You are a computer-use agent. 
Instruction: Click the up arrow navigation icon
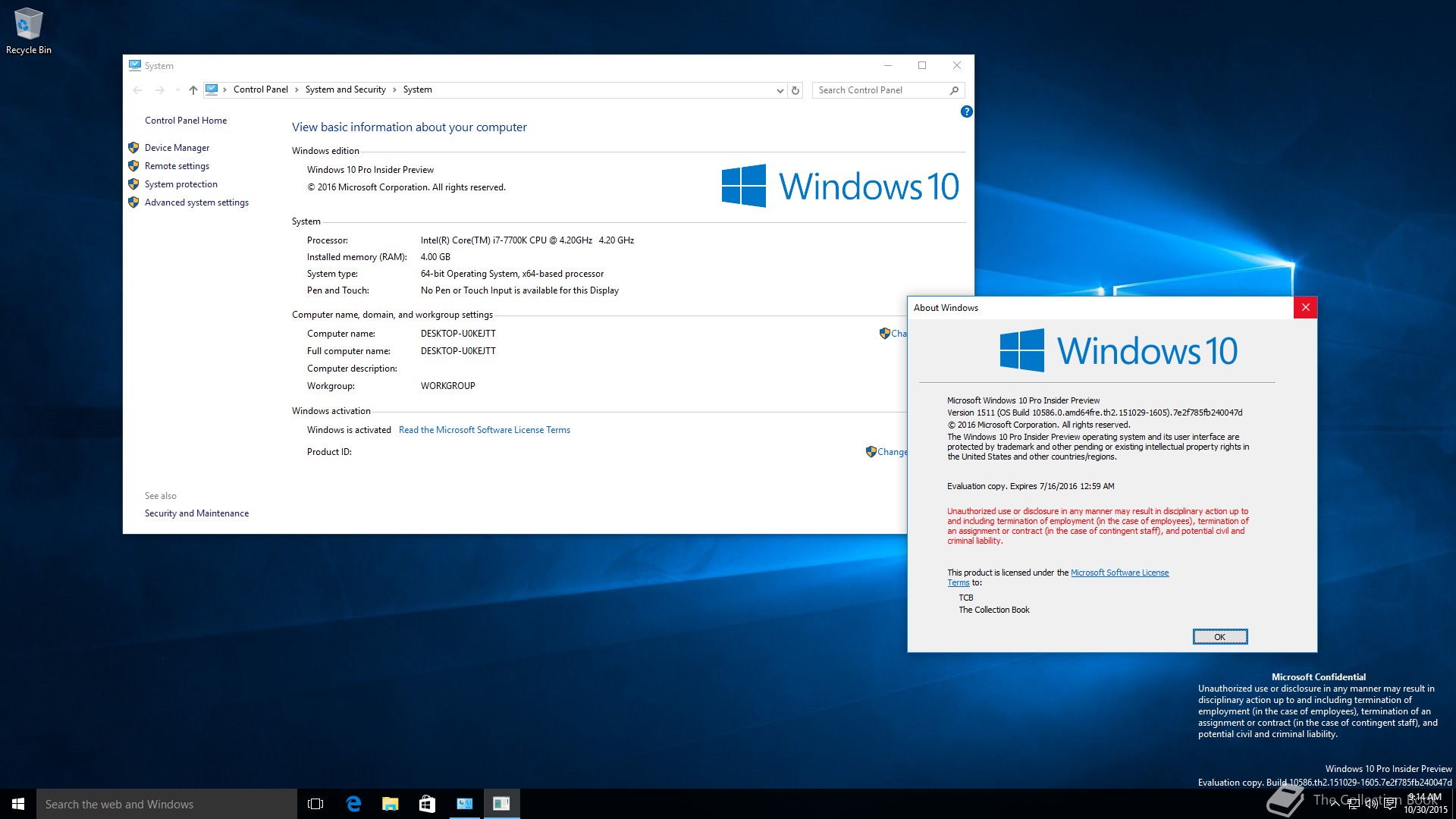click(x=193, y=90)
